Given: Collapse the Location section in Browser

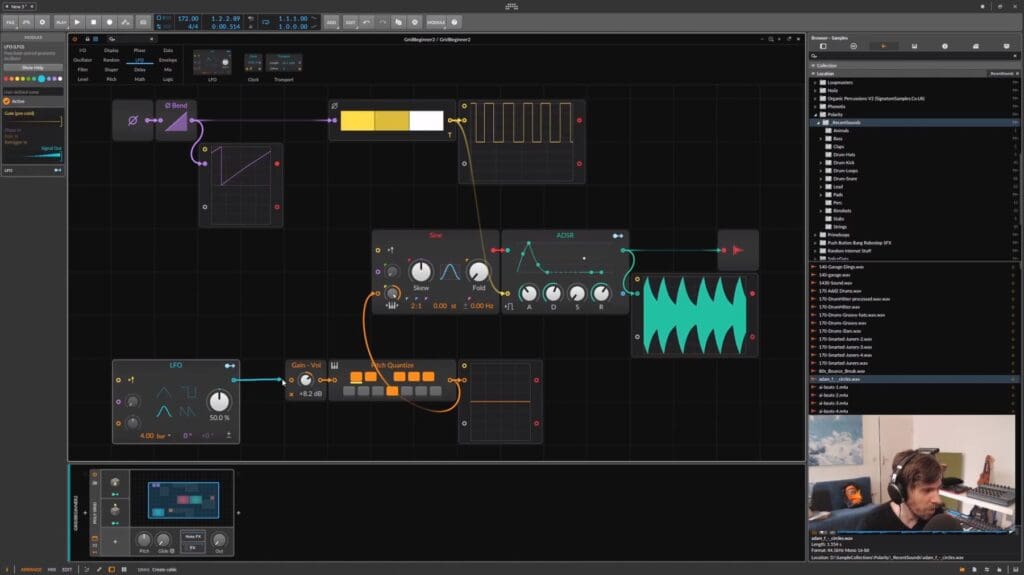Looking at the screenshot, I should coord(813,73).
